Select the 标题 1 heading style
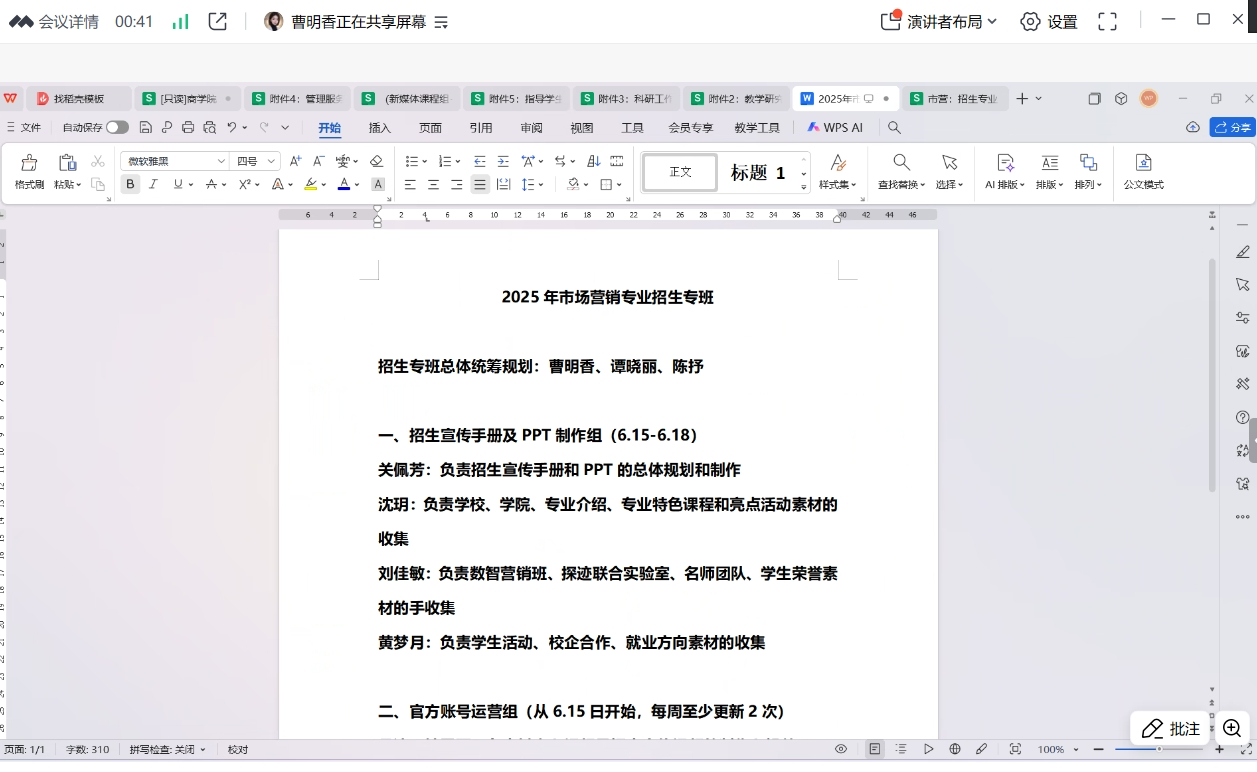This screenshot has width=1257, height=772. pos(757,173)
